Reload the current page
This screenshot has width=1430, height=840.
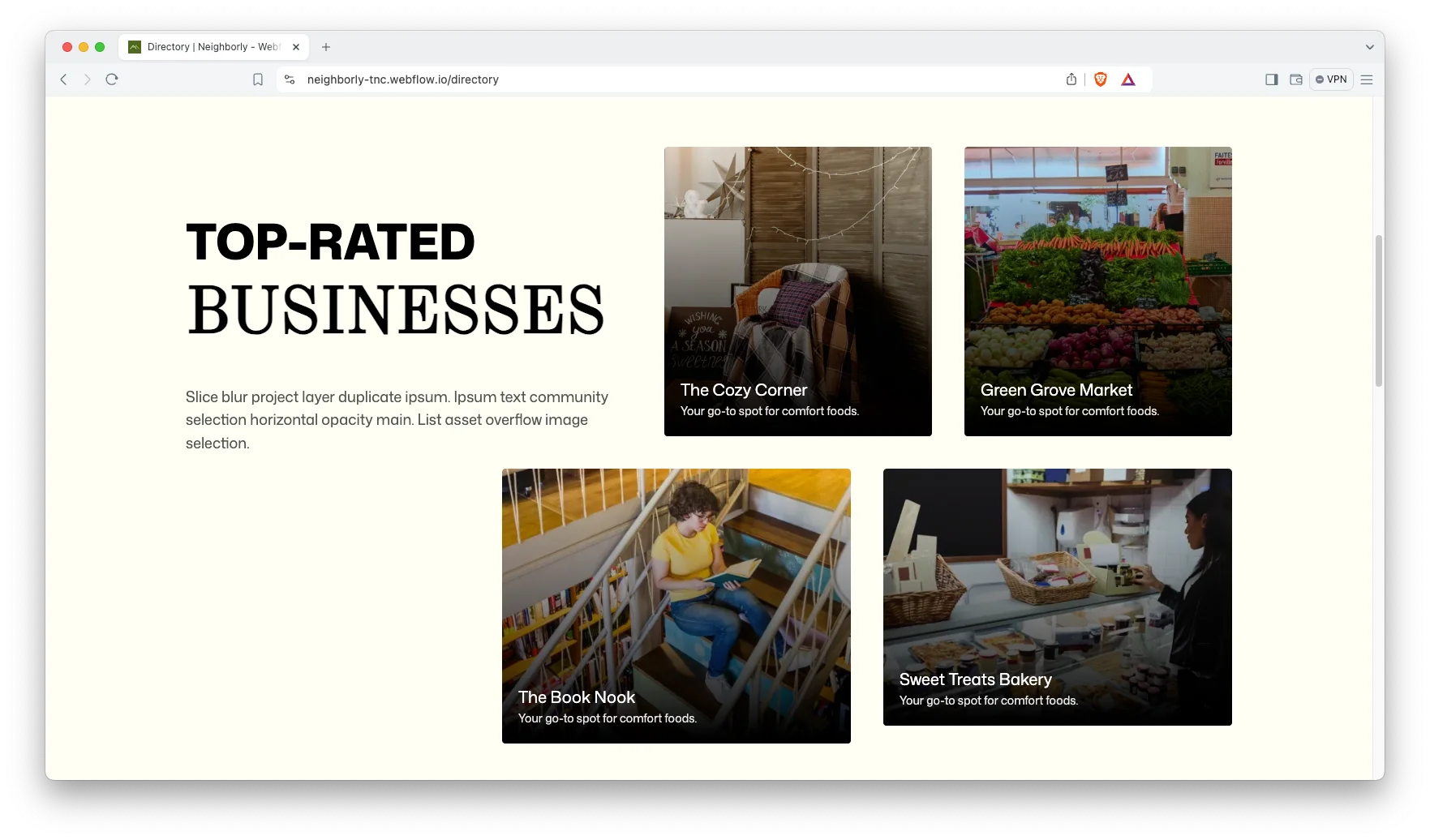point(112,79)
